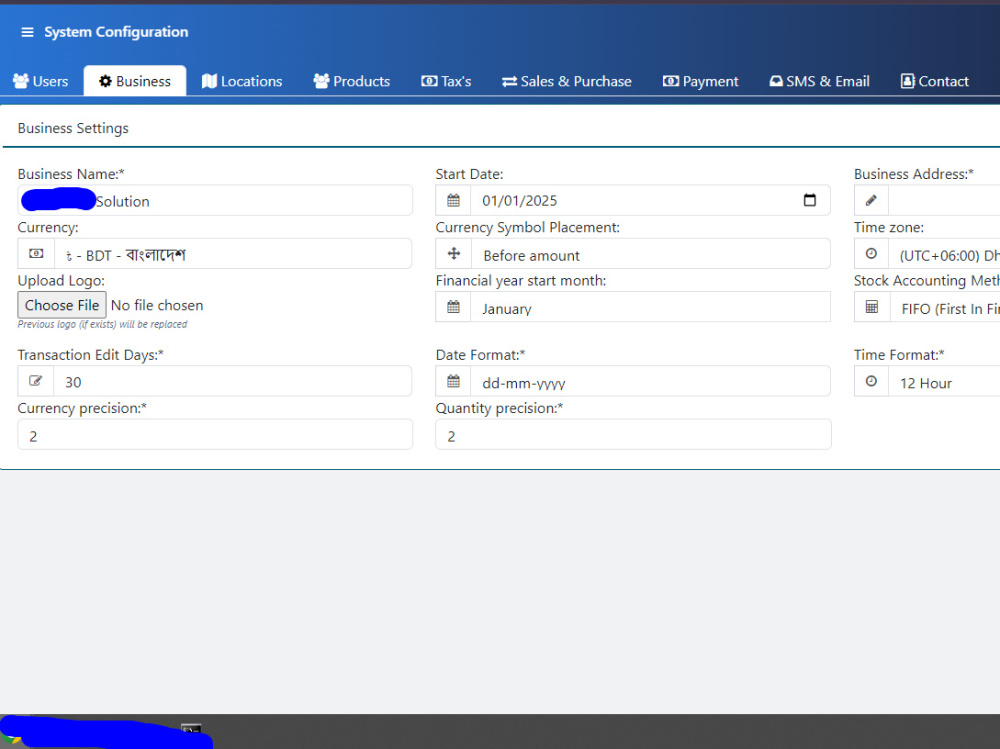
Task: Open the Time zone dropdown
Action: [944, 254]
